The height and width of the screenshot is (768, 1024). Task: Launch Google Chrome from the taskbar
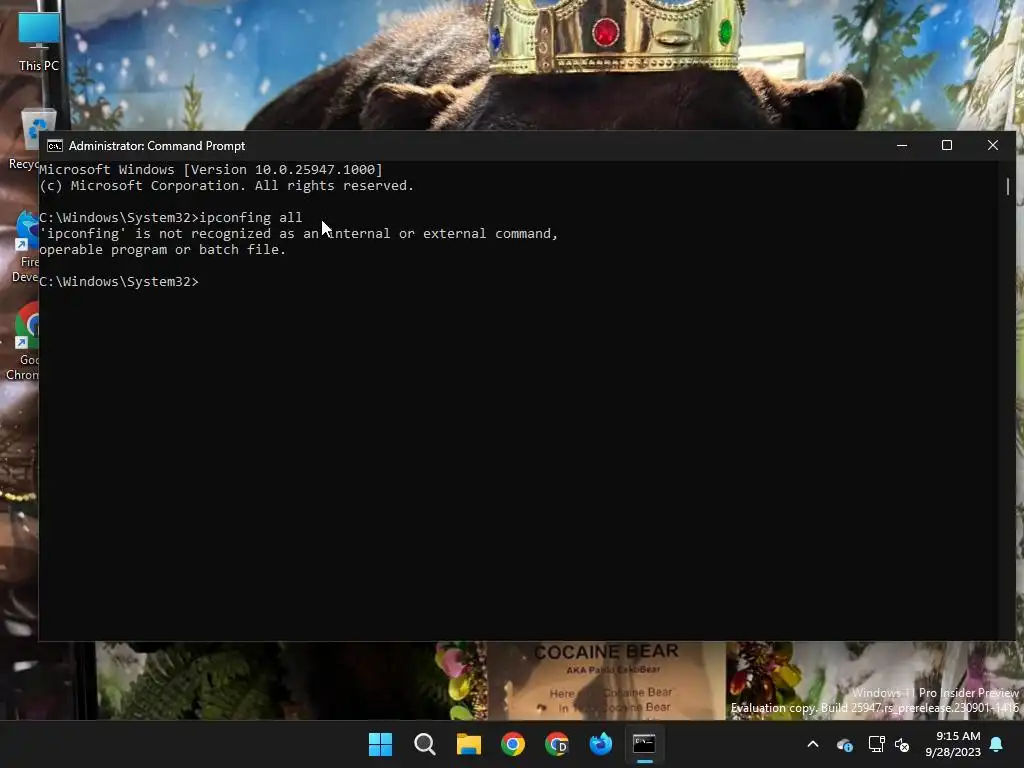click(513, 744)
